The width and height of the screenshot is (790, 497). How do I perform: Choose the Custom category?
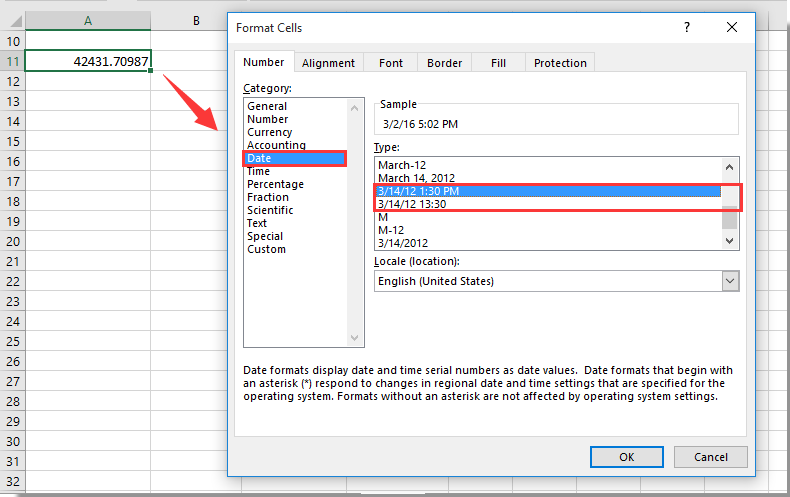click(x=266, y=249)
